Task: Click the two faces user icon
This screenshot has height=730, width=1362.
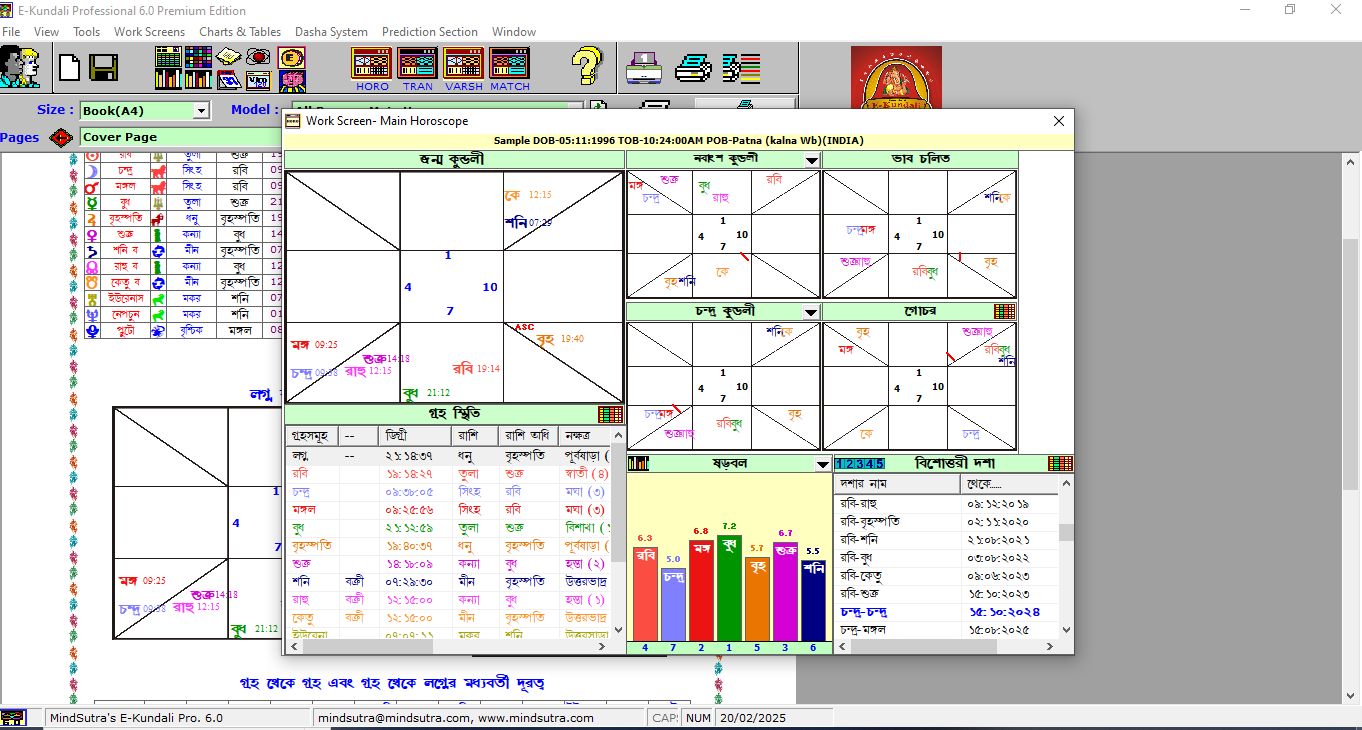Action: pyautogui.click(x=19, y=68)
